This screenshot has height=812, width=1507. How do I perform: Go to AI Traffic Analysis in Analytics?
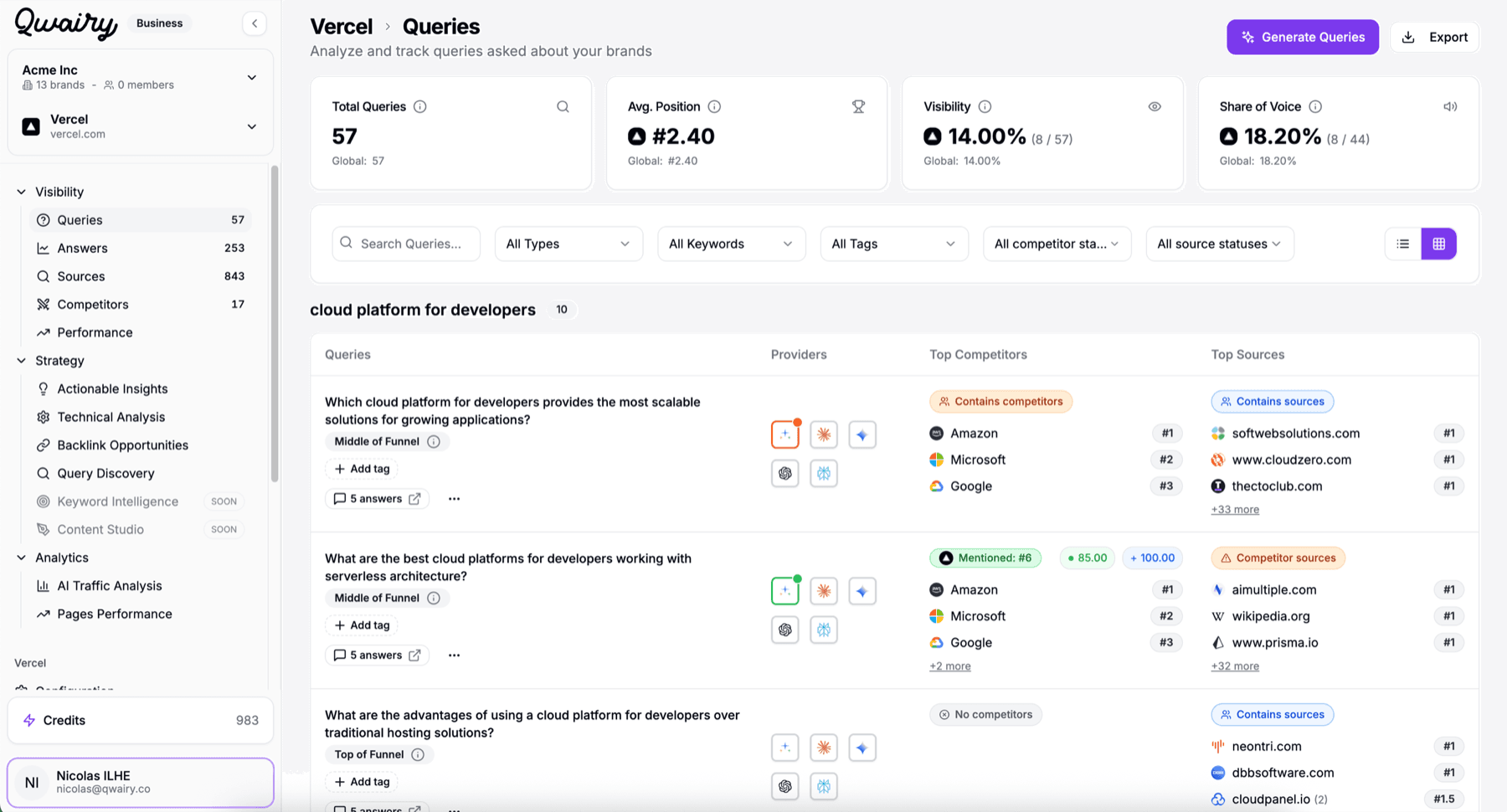[110, 585]
